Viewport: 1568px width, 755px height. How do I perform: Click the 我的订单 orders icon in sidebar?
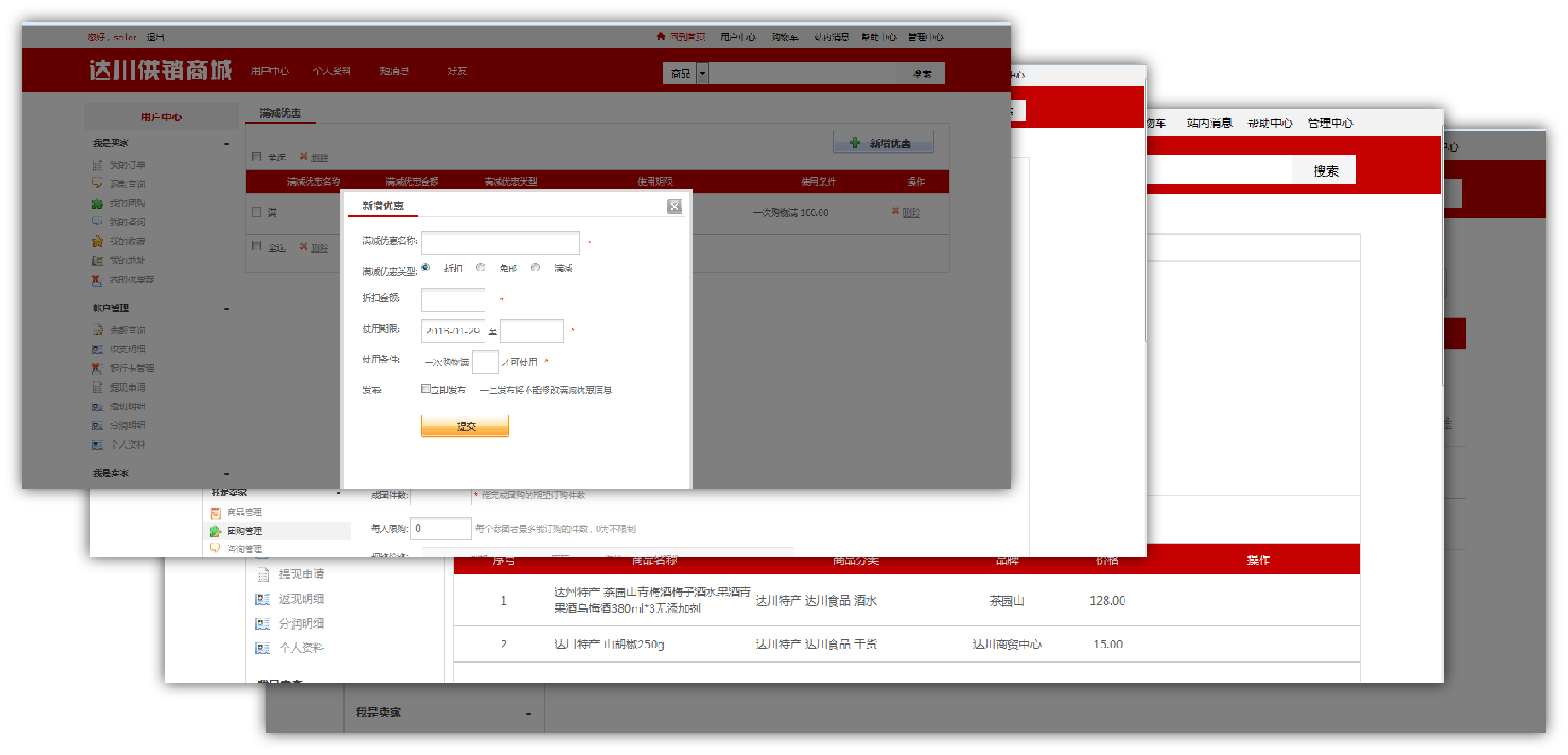[x=97, y=166]
